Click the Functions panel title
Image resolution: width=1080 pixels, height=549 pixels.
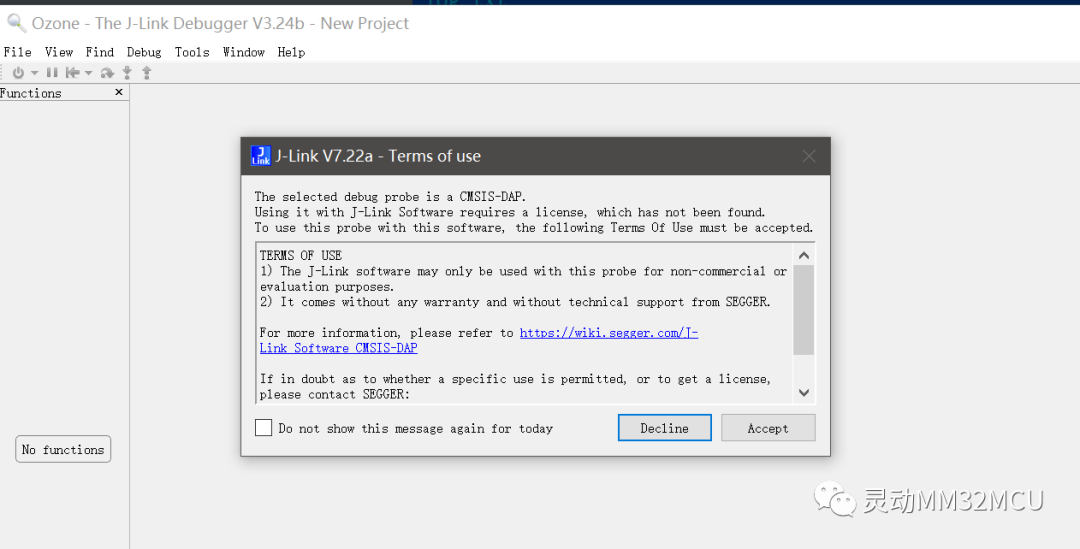[x=30, y=93]
